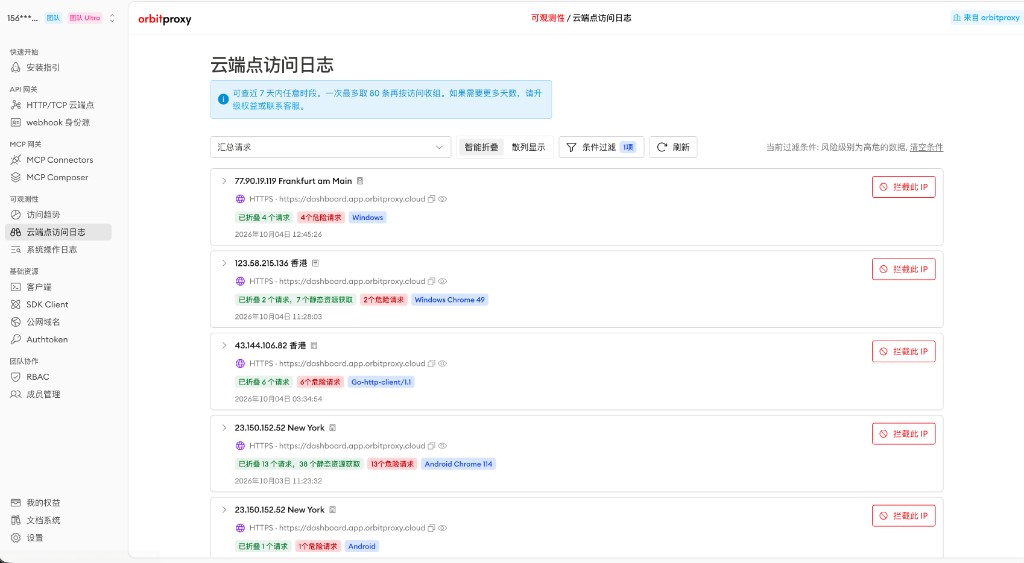Screen dimensions: 1024x563
Task: Click the orbitproxy logo
Action: coord(165,19)
